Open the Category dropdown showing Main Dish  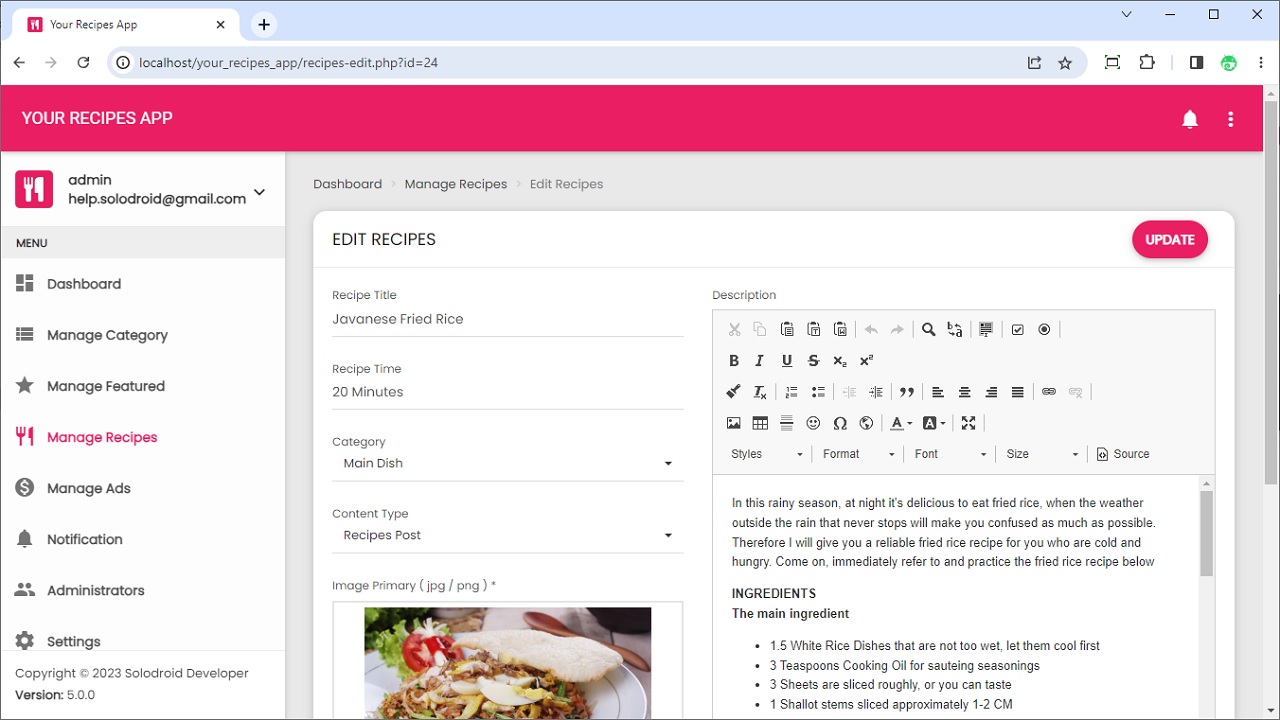tap(507, 463)
